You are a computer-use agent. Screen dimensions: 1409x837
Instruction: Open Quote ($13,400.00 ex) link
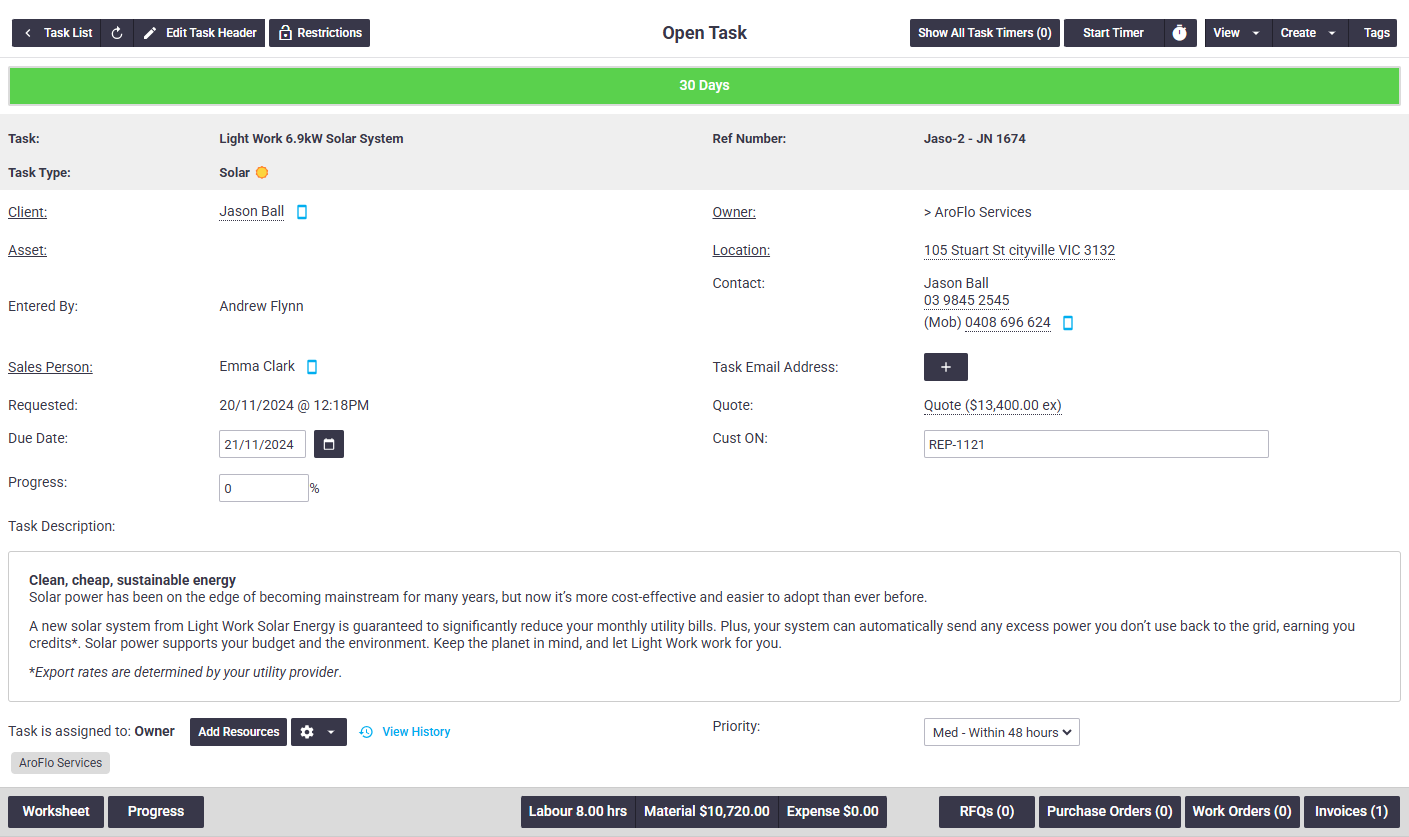(993, 406)
